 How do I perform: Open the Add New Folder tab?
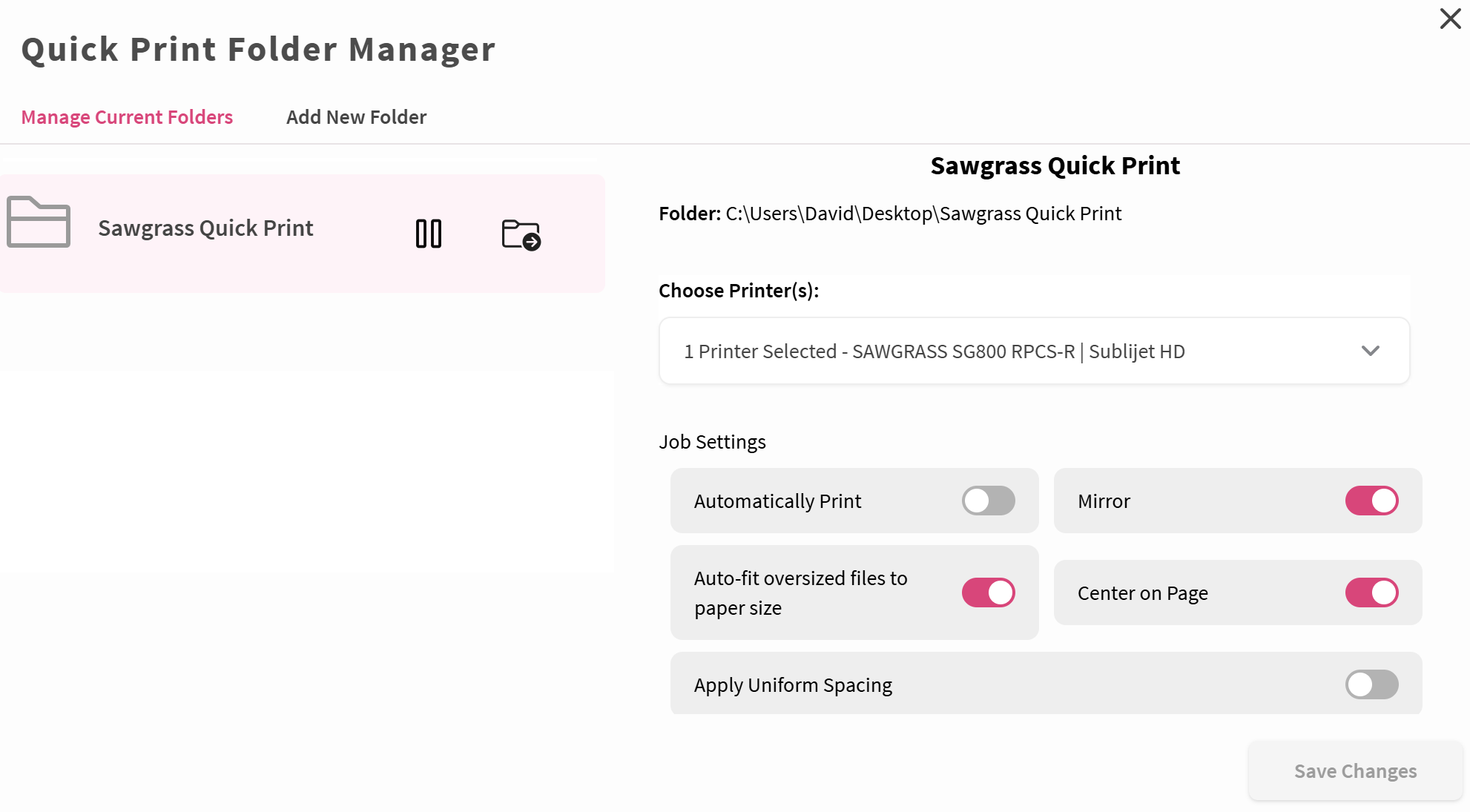click(x=356, y=117)
